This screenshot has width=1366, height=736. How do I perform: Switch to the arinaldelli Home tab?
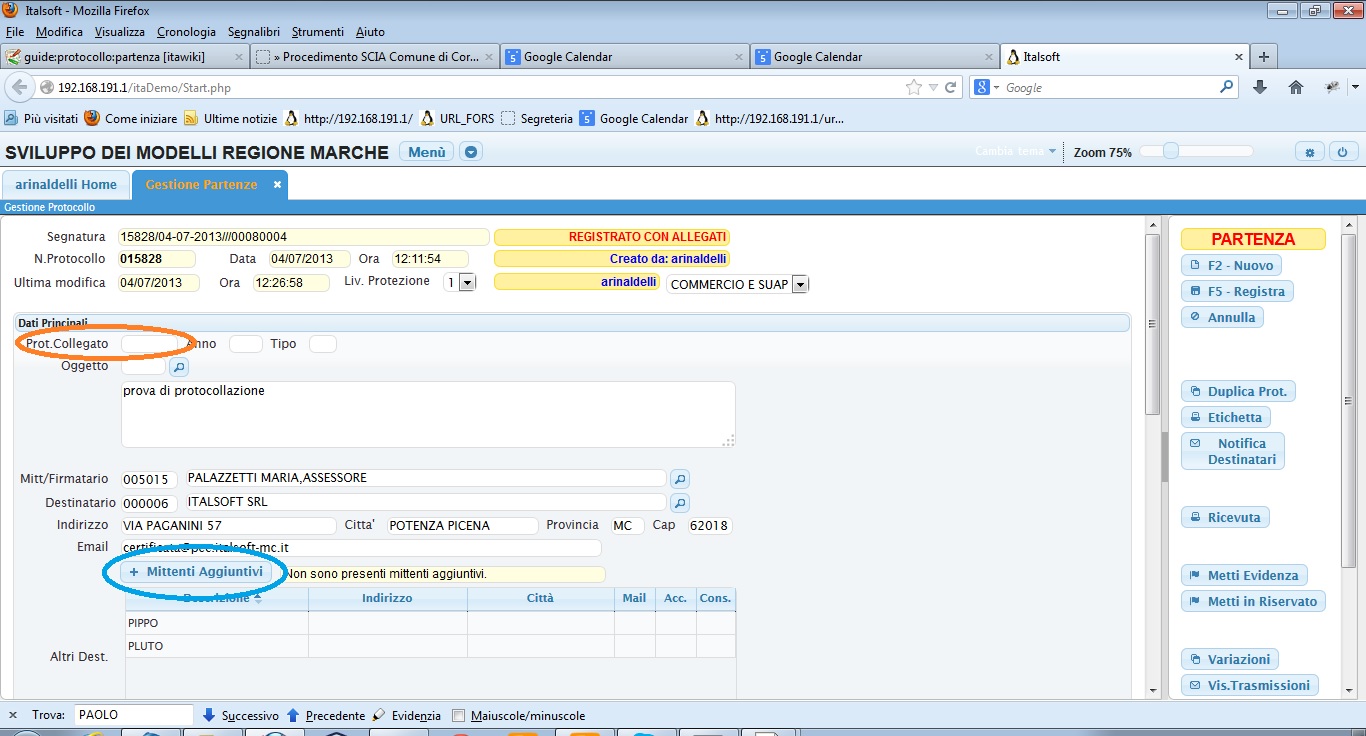point(66,184)
